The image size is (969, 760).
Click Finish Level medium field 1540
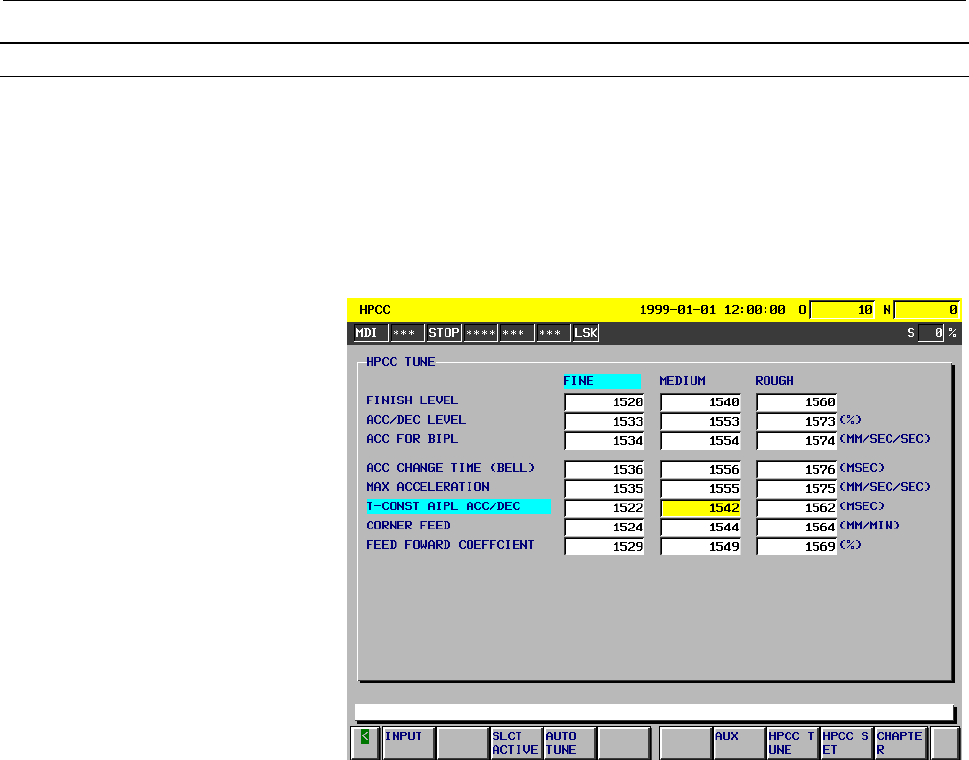[x=700, y=402]
